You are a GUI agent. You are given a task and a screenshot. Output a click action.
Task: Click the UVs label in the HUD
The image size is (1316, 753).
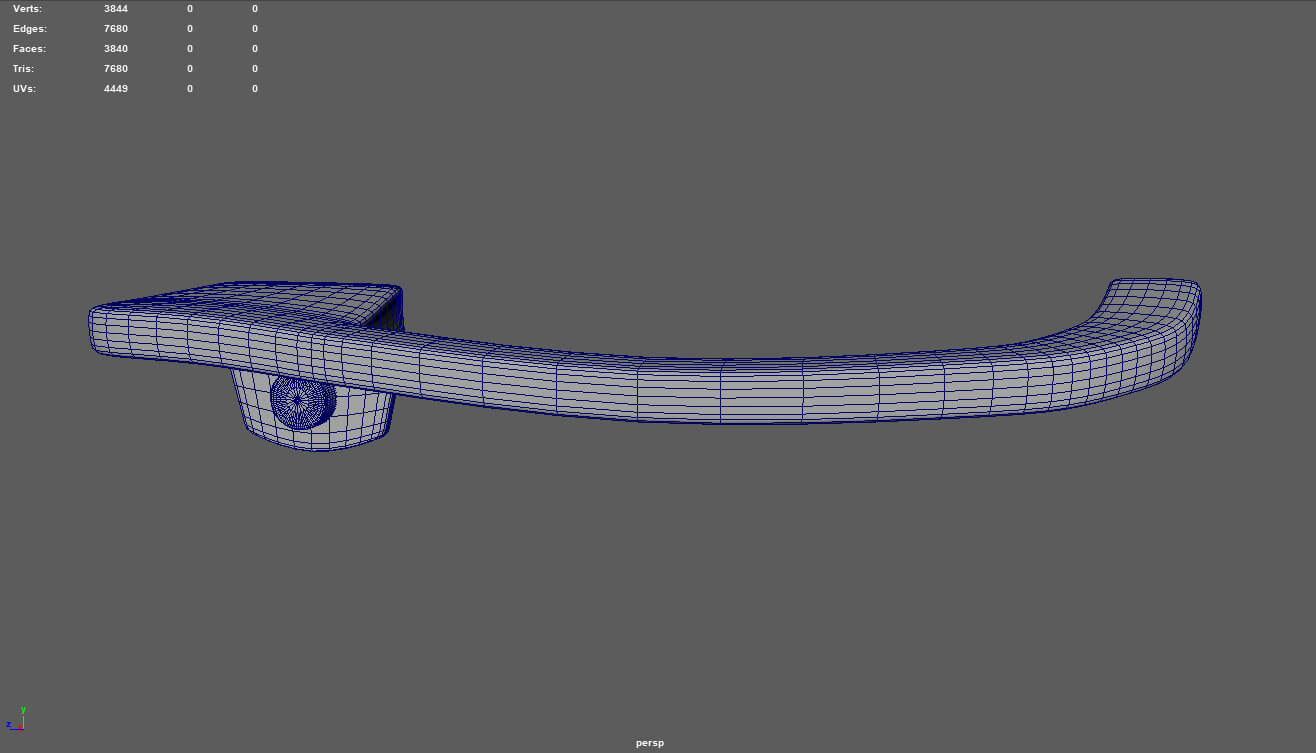[26, 88]
